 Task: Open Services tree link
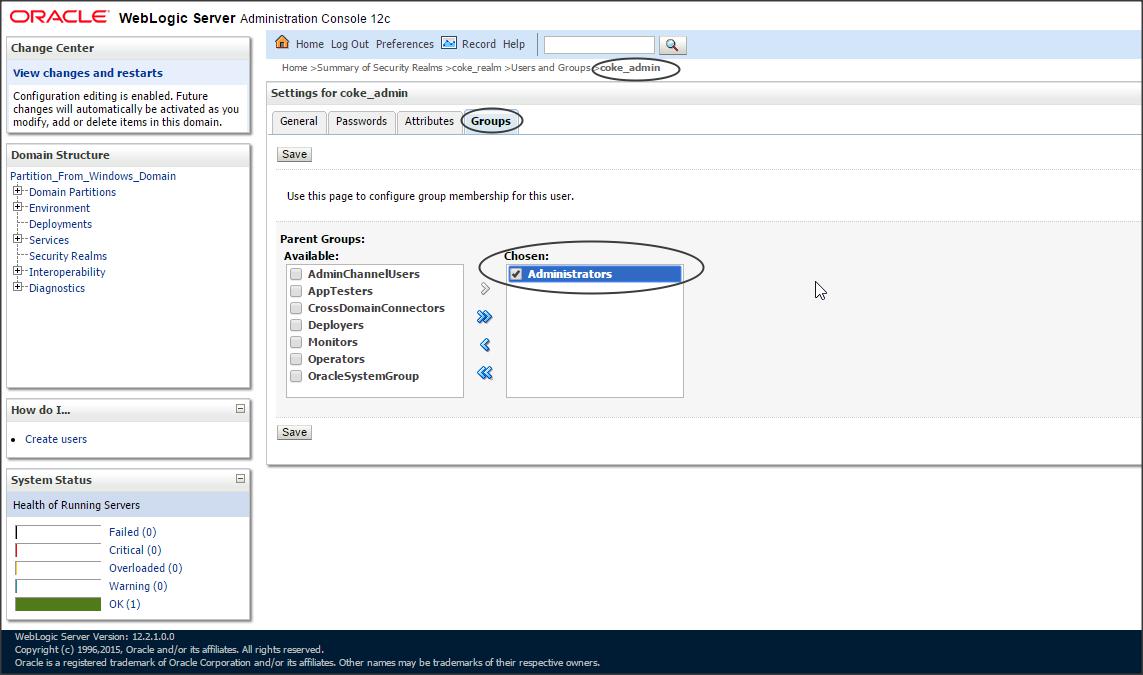pos(49,241)
